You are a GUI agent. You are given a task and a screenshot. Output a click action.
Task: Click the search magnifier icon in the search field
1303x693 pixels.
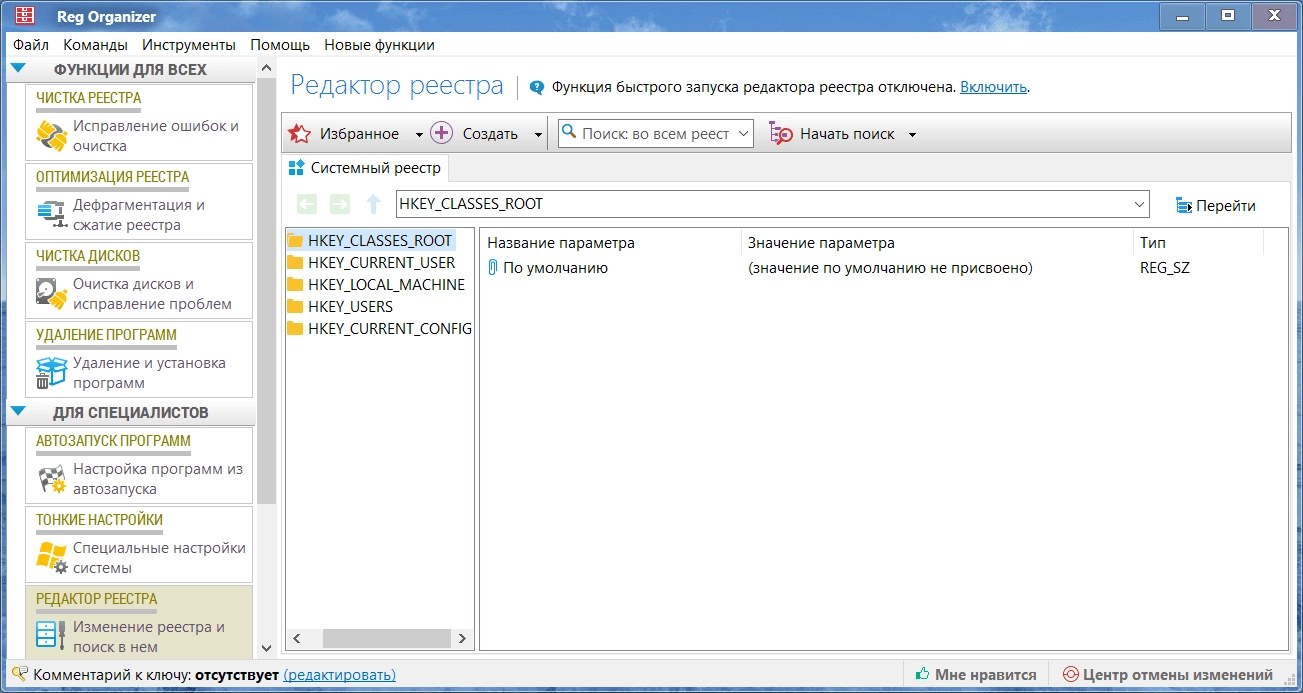click(x=569, y=132)
